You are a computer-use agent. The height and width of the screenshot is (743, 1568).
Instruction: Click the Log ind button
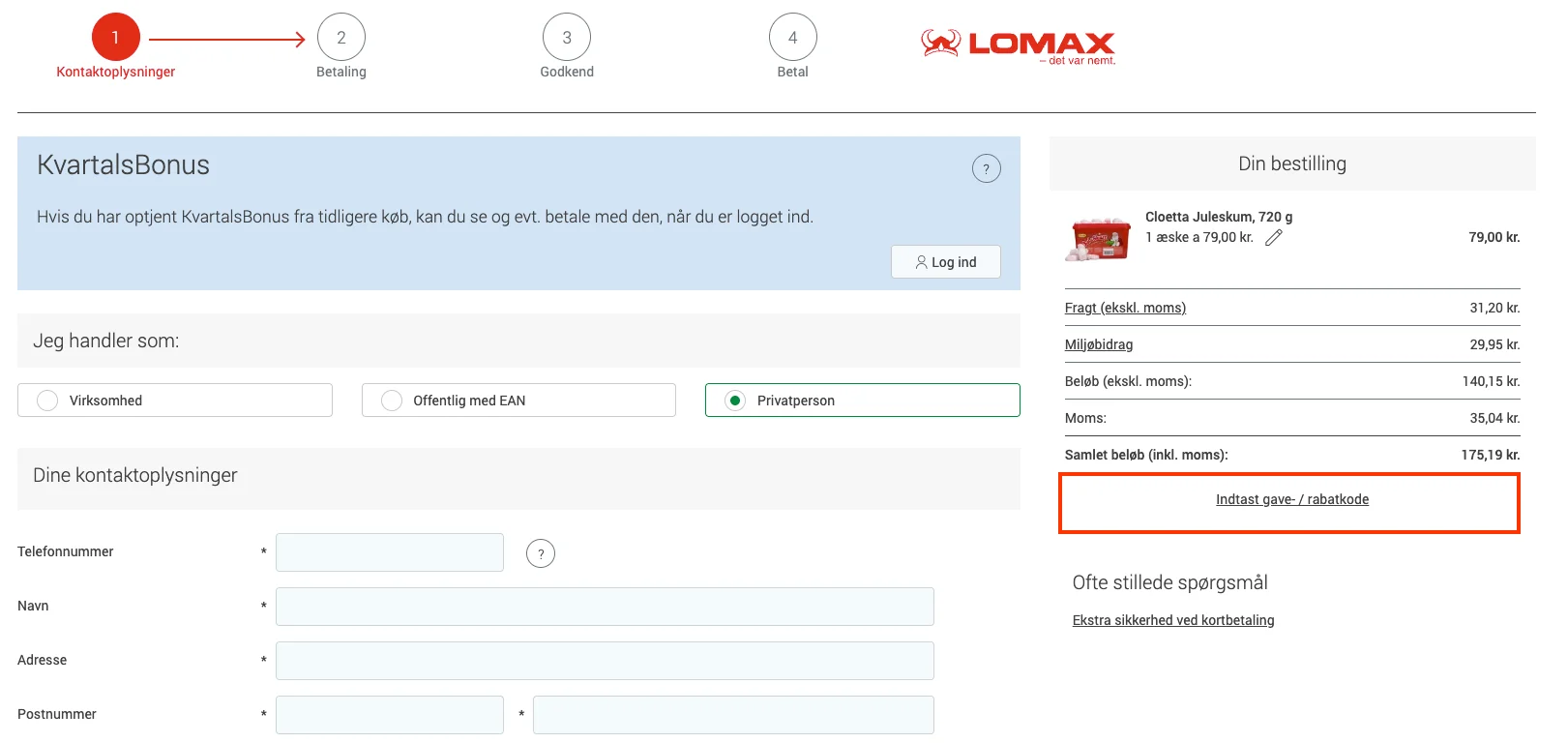point(946,262)
